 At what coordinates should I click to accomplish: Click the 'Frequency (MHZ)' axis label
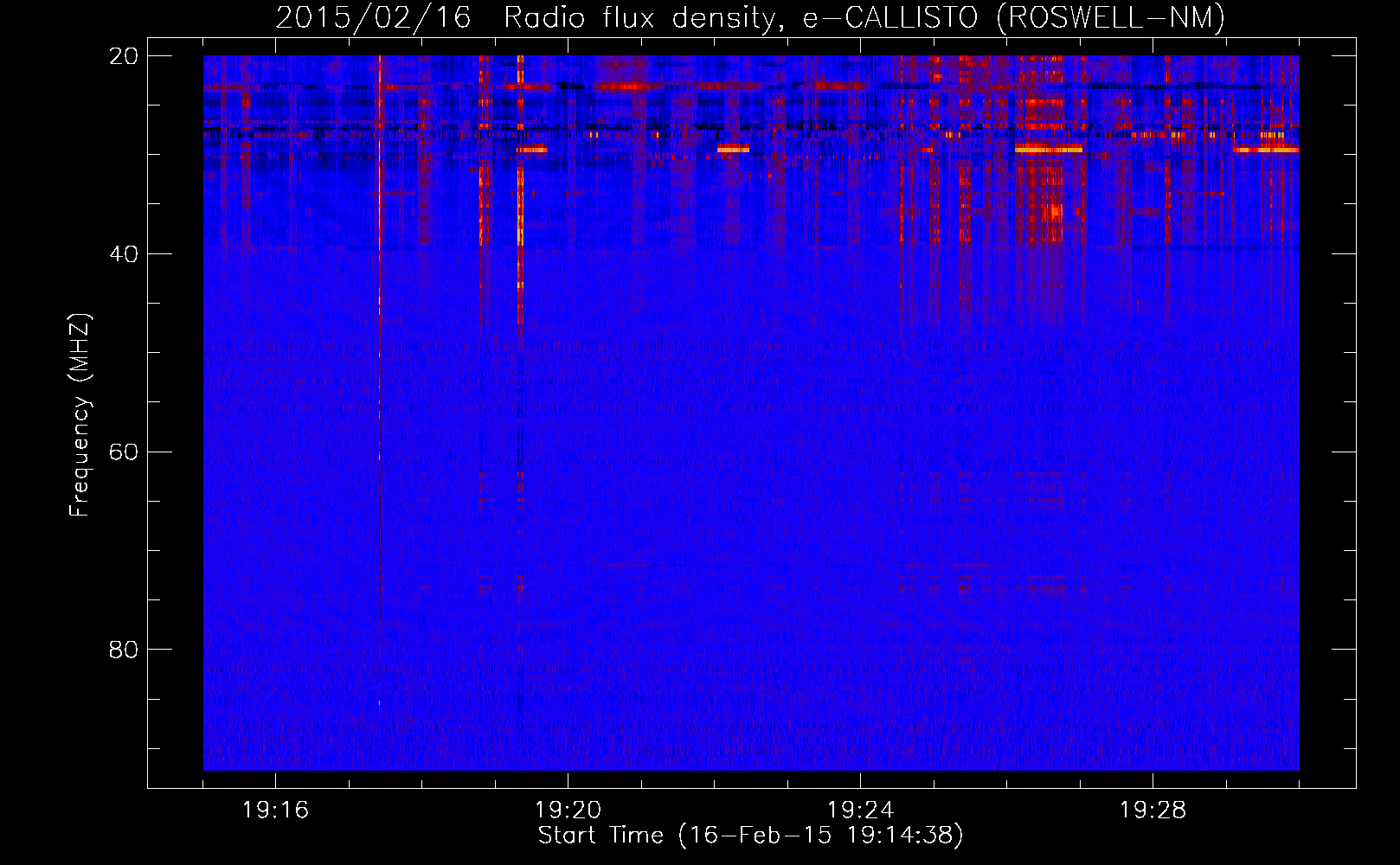80,415
